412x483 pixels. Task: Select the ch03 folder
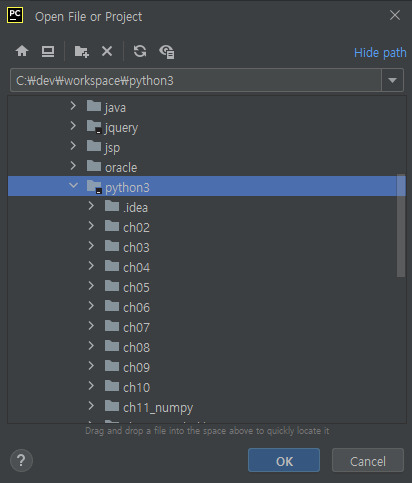point(136,248)
